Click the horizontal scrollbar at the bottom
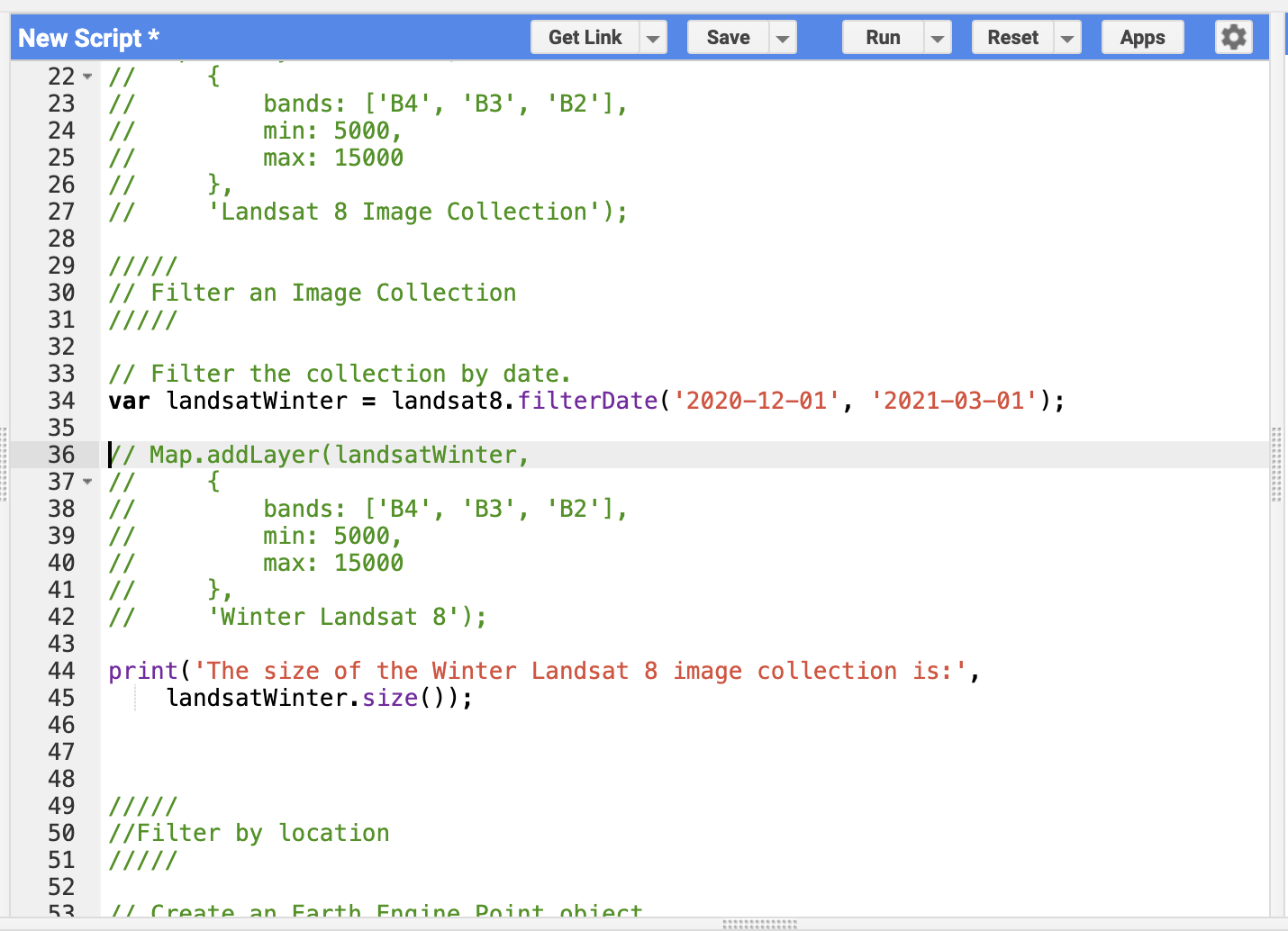Image resolution: width=1288 pixels, height=931 pixels. tap(759, 924)
